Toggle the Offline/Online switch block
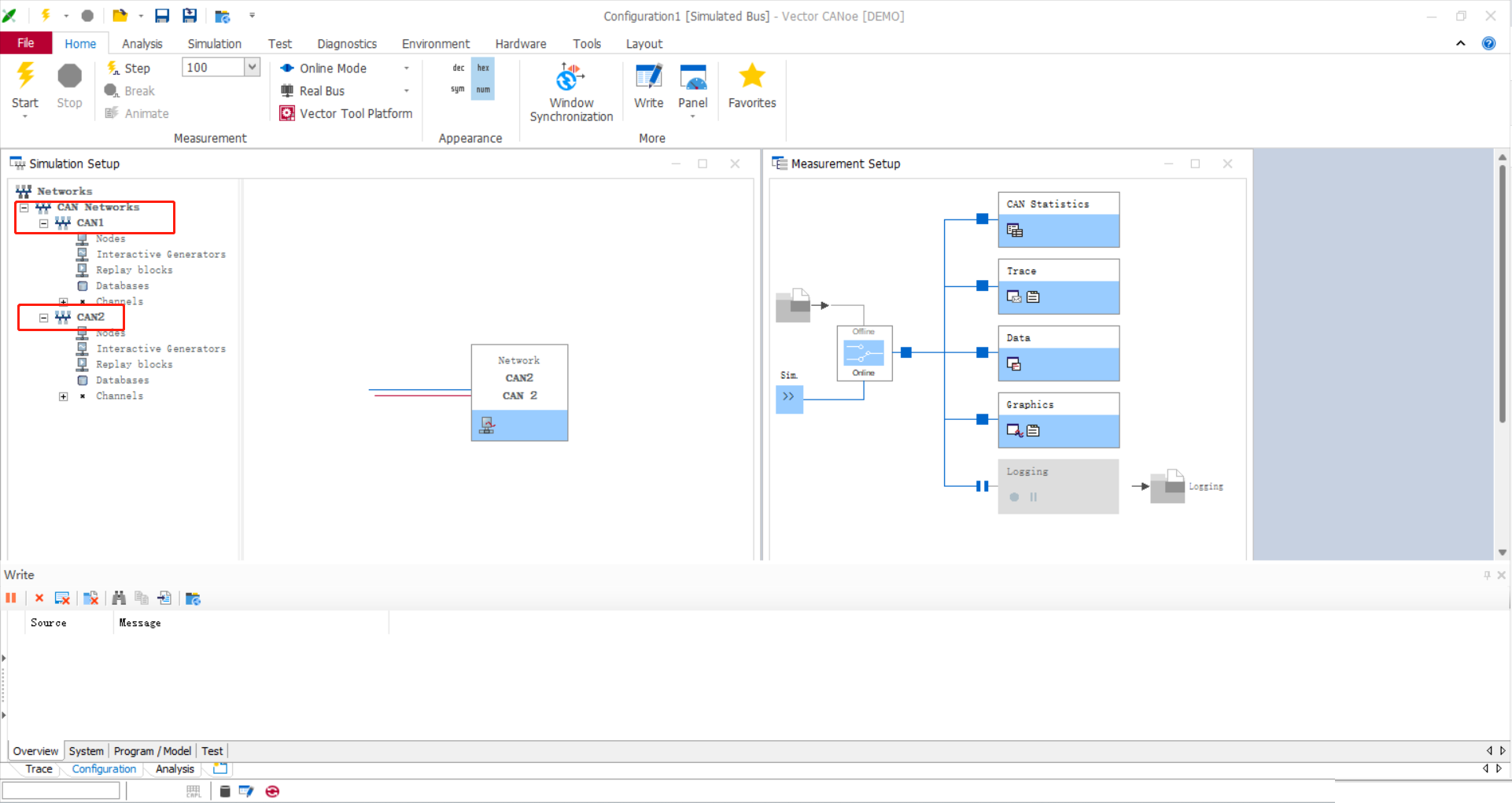 coord(864,352)
